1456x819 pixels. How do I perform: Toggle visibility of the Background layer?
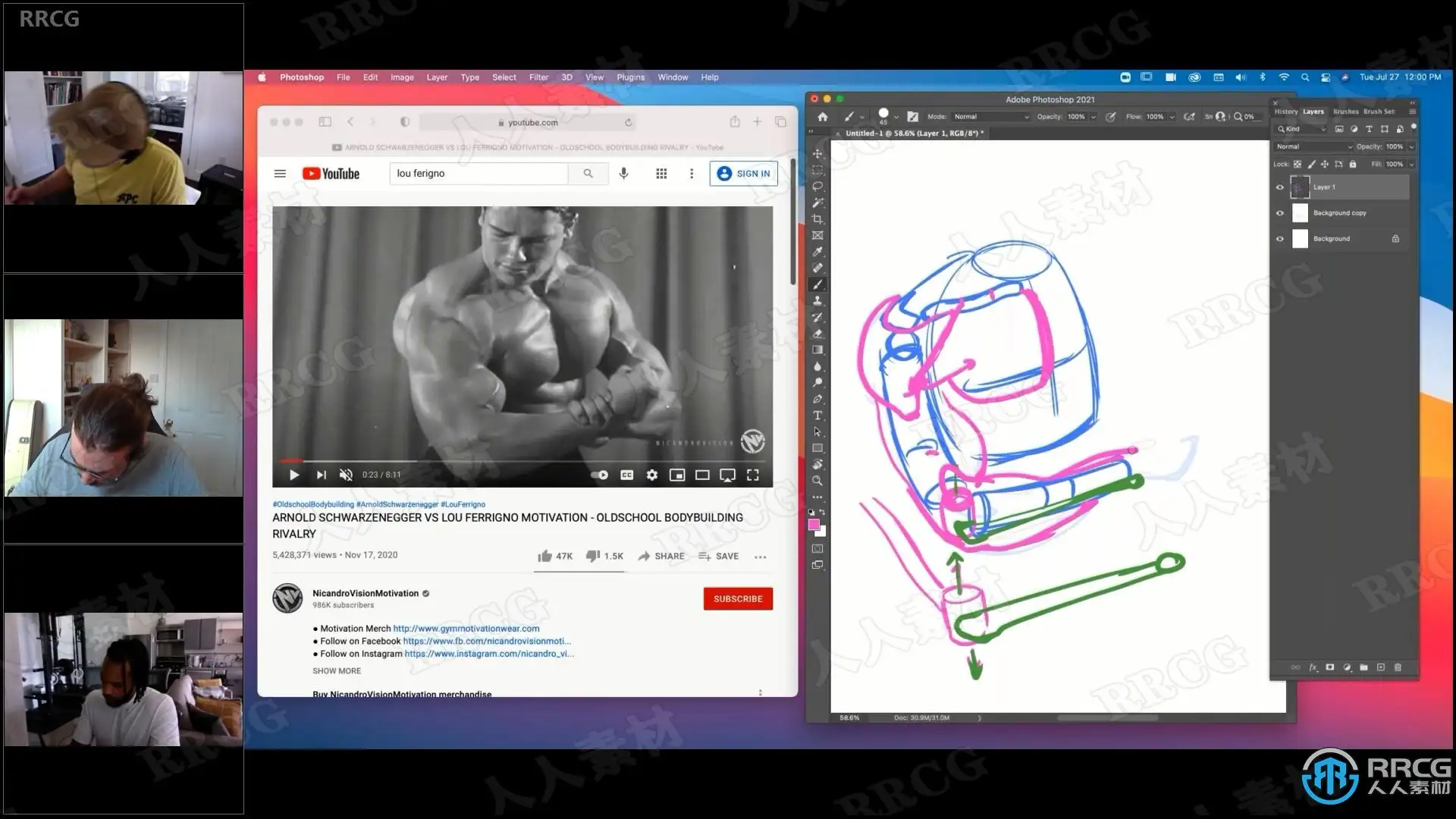point(1280,239)
